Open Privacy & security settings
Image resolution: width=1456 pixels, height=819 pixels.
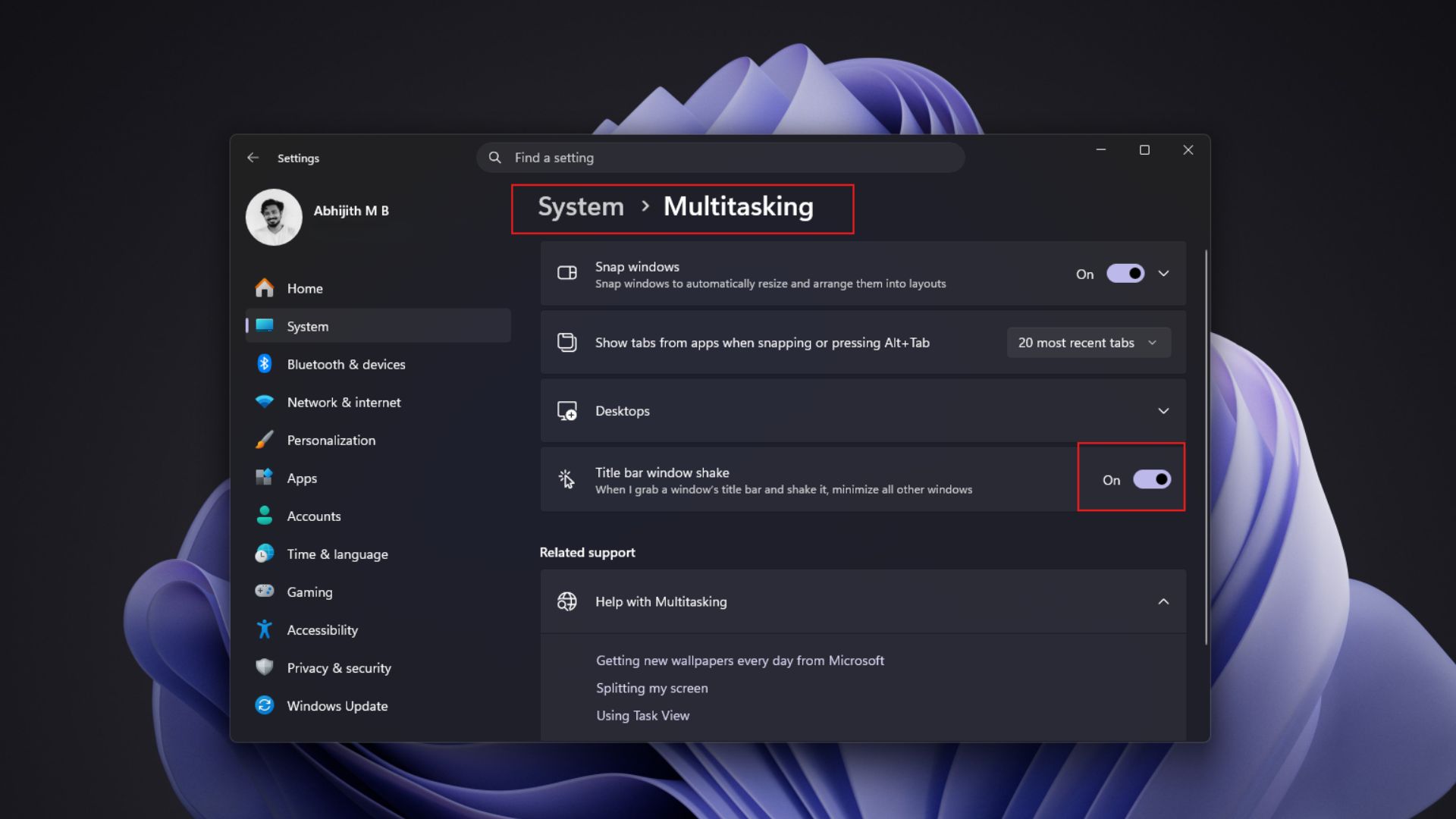coord(378,667)
